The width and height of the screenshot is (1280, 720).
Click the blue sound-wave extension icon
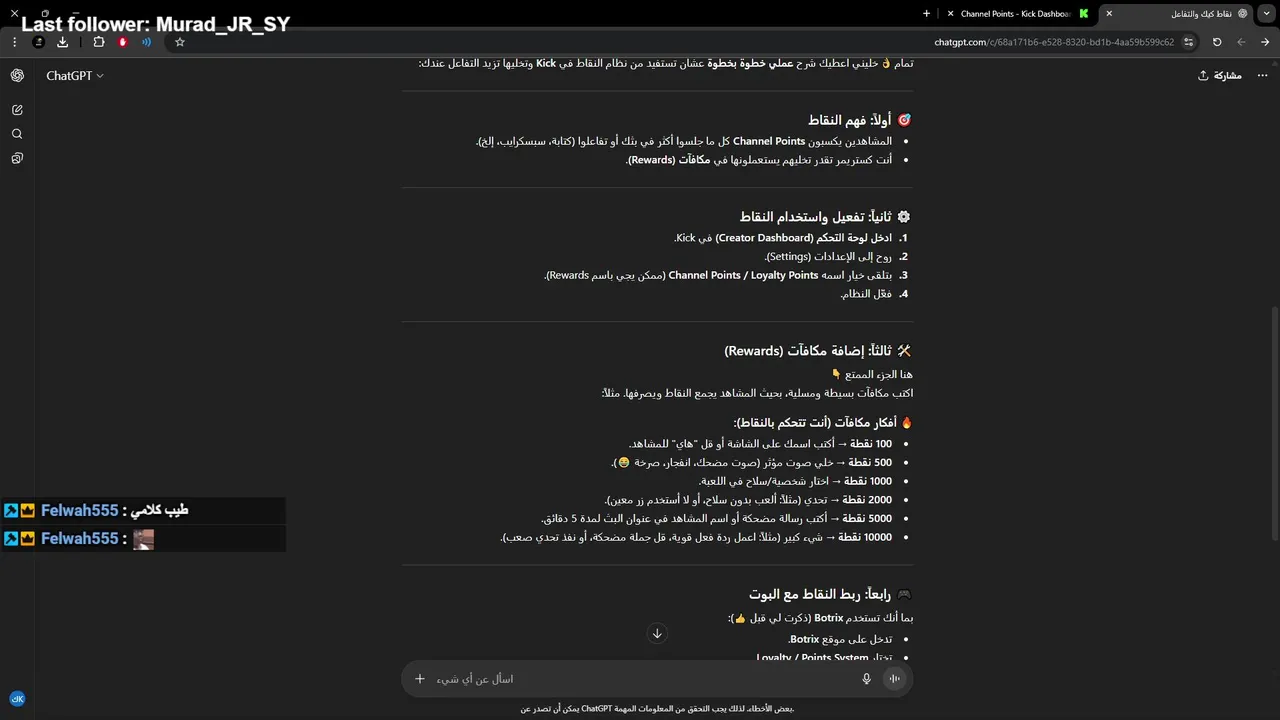147,42
